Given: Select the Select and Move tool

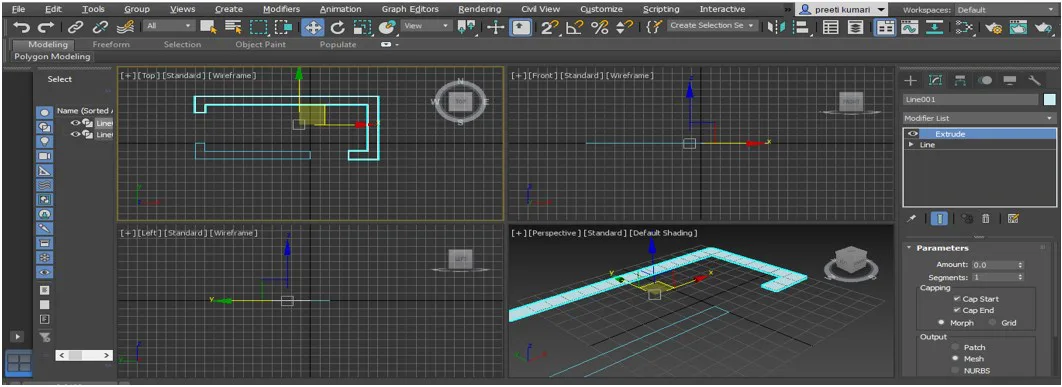Looking at the screenshot, I should (x=313, y=27).
